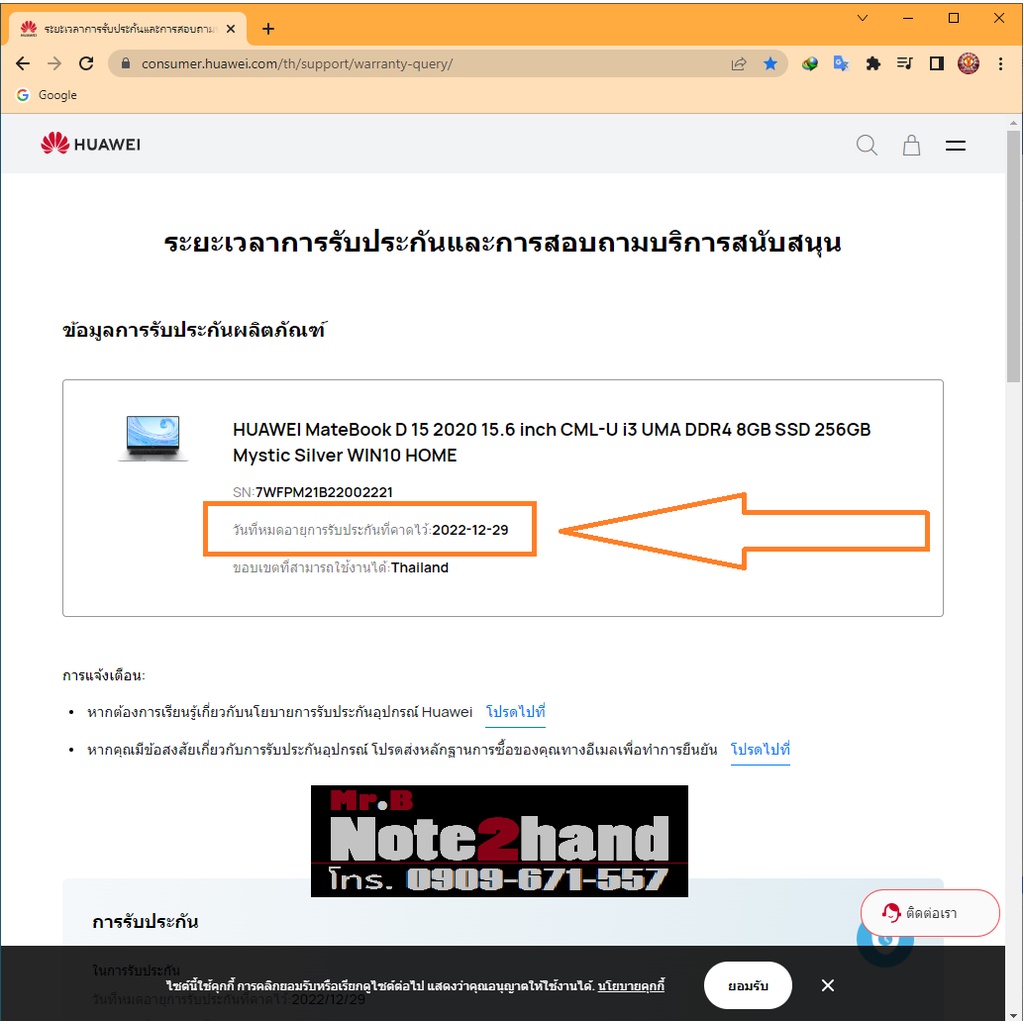Screen dimensions: 1024x1024
Task: Open the shopping bag icon
Action: (x=911, y=145)
